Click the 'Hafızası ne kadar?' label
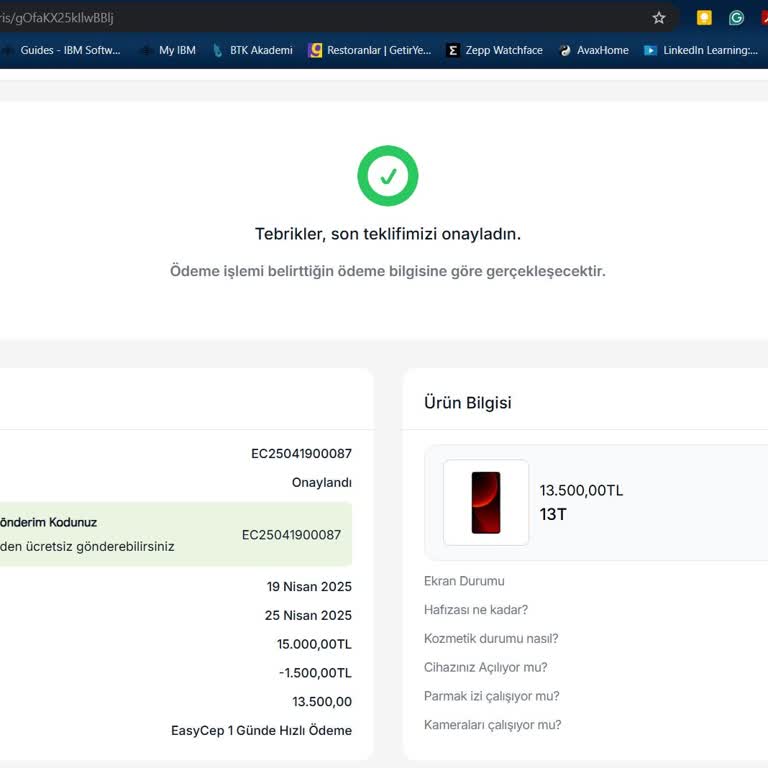The image size is (768, 768). (476, 610)
